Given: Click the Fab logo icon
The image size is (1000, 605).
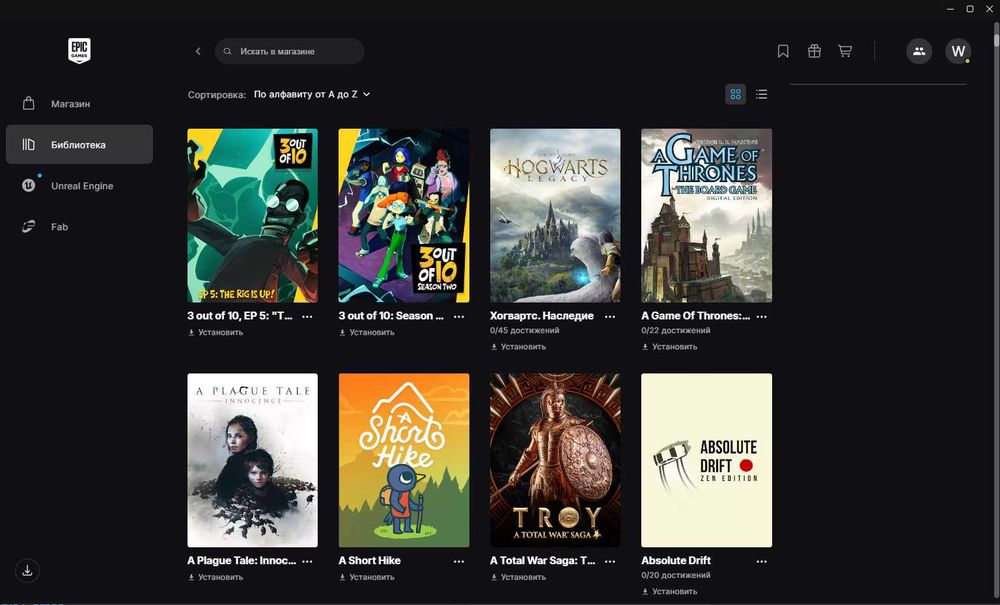Looking at the screenshot, I should [29, 227].
